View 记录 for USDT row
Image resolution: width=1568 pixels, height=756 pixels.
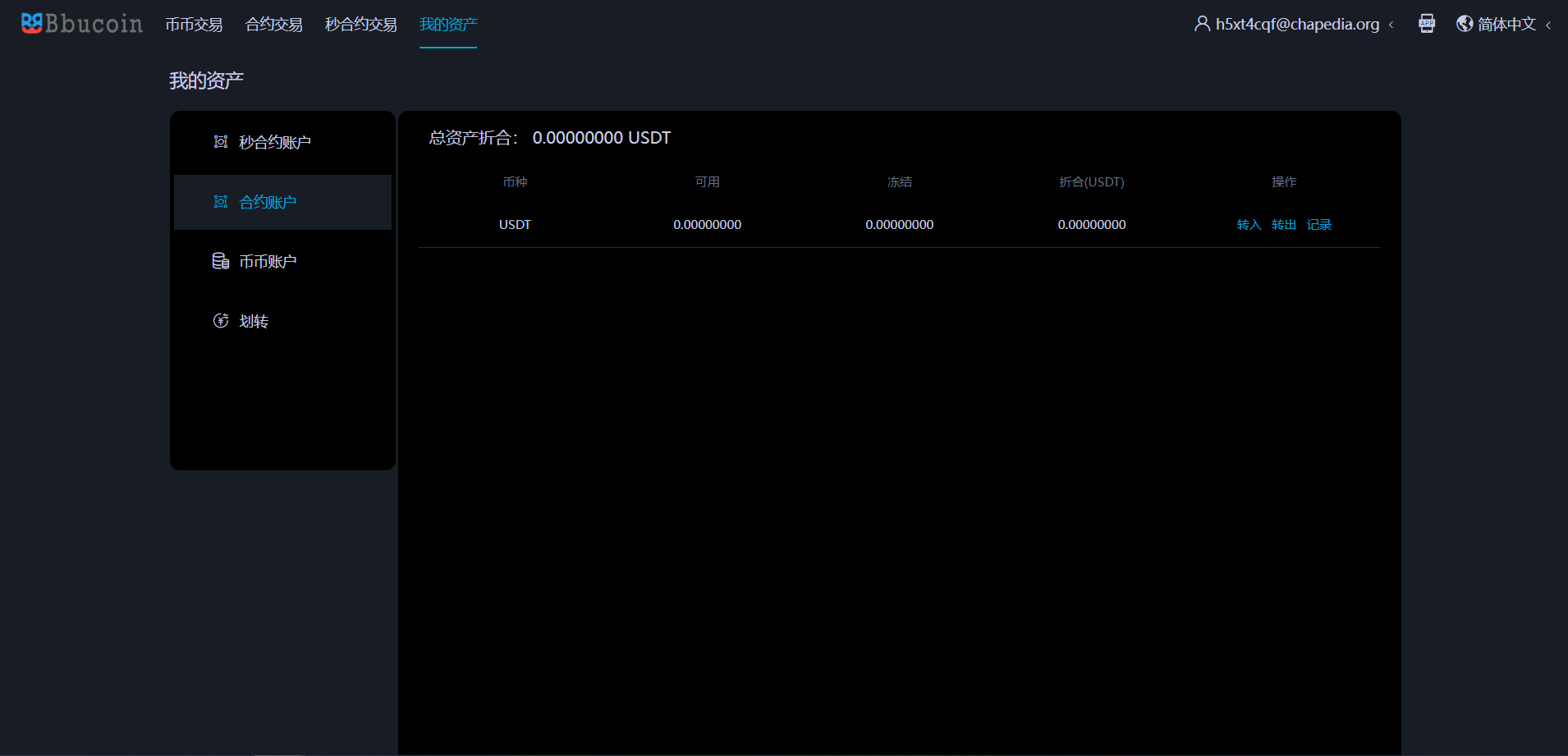click(1319, 225)
